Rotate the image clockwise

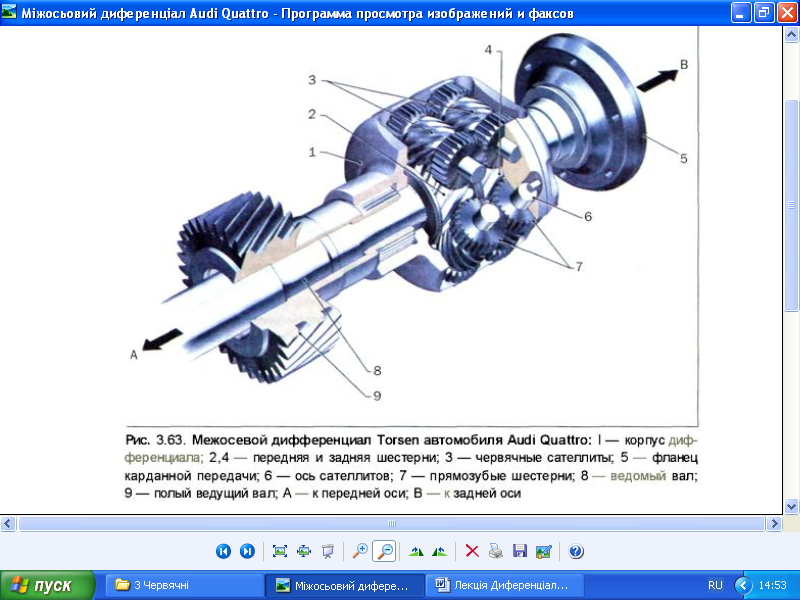[416, 551]
